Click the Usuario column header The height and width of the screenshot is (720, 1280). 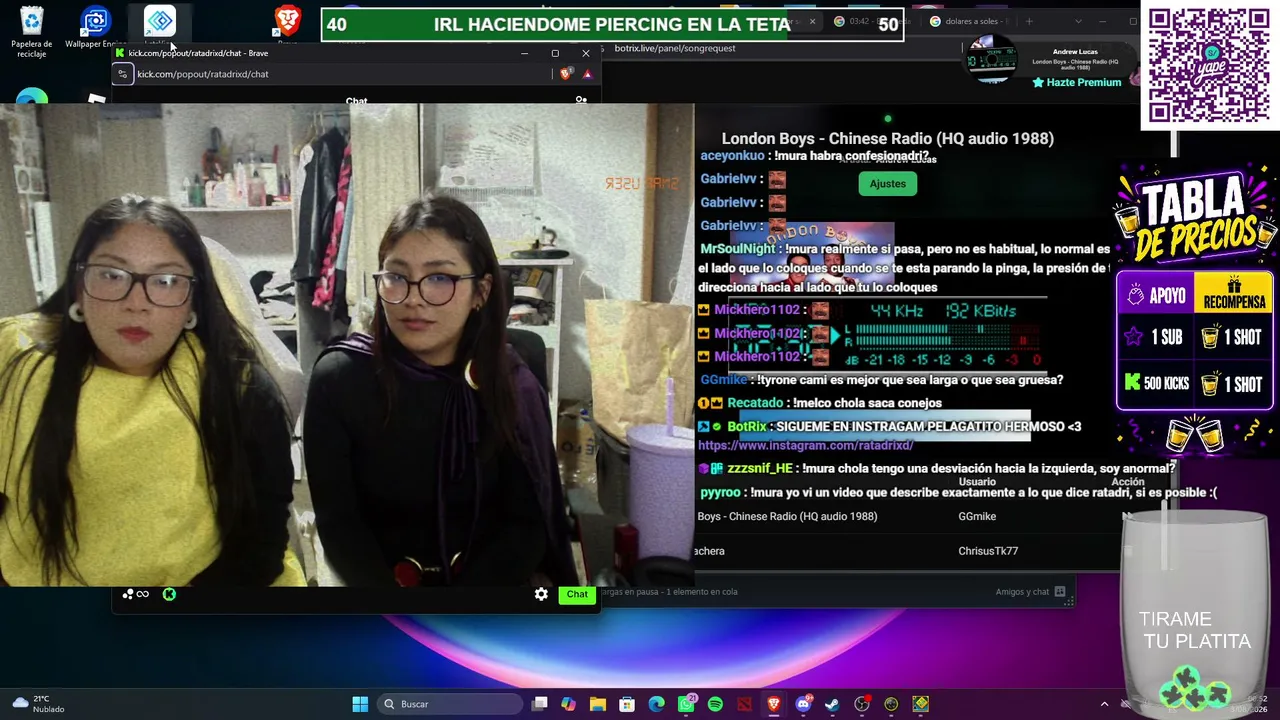pos(977,482)
